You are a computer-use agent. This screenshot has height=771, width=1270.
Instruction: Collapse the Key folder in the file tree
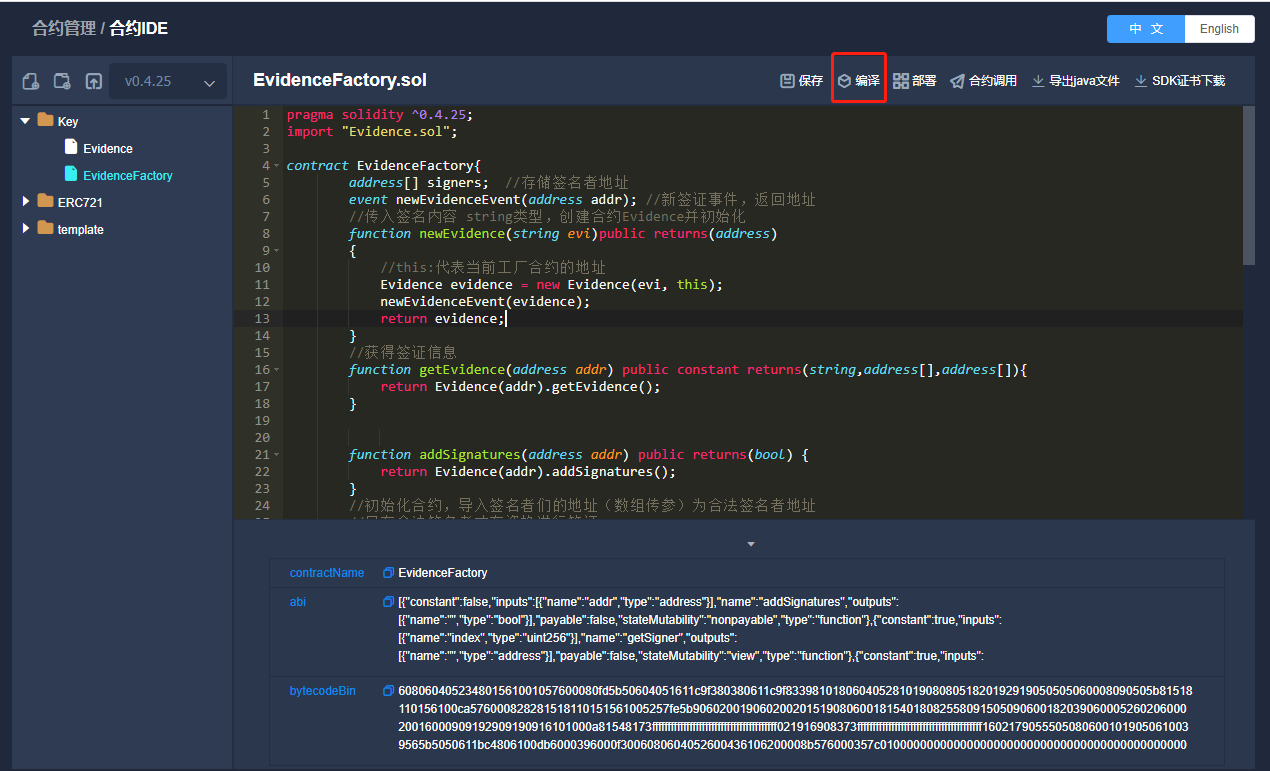(x=25, y=120)
